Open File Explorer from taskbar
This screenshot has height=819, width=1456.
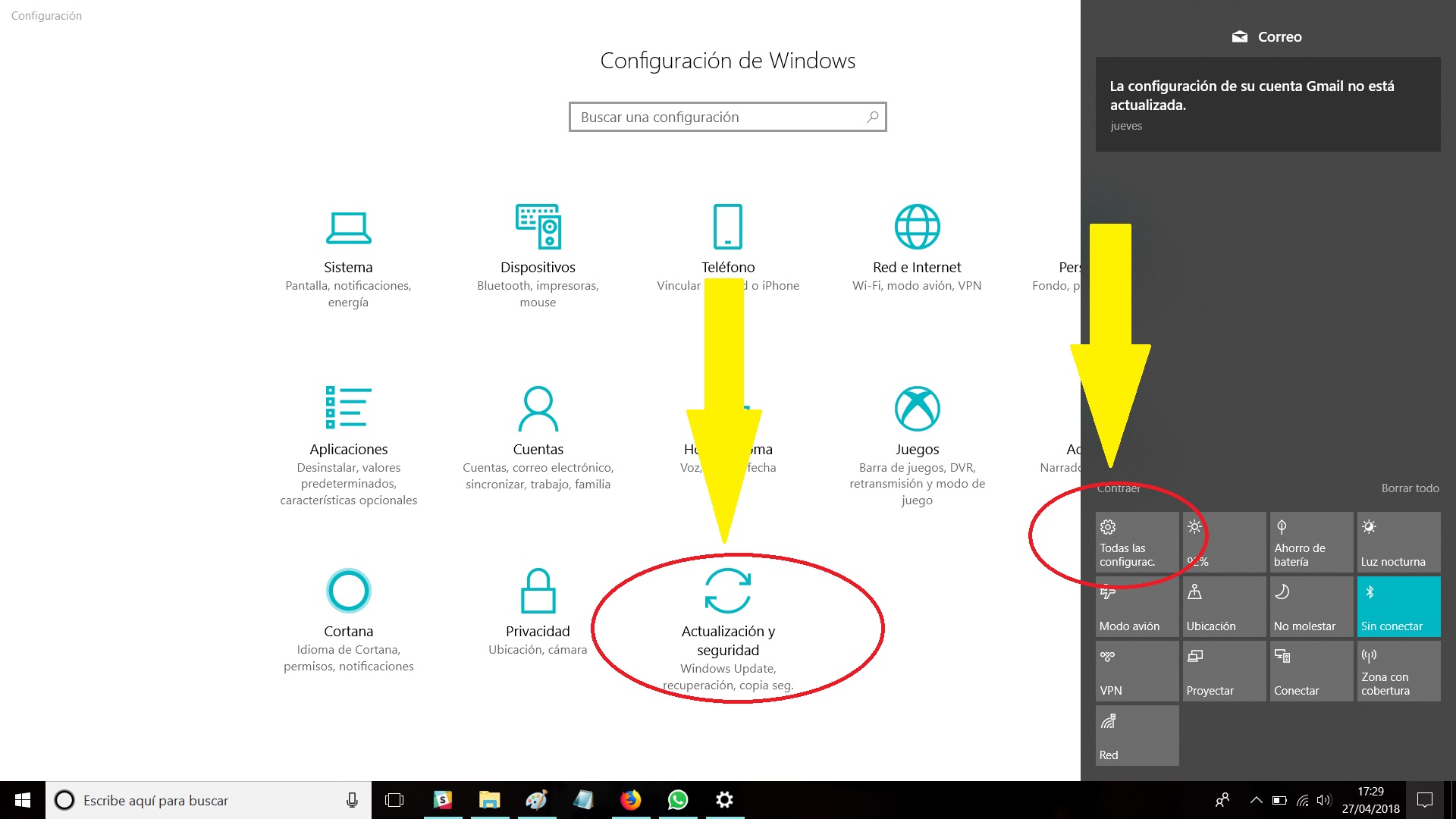pyautogui.click(x=490, y=800)
